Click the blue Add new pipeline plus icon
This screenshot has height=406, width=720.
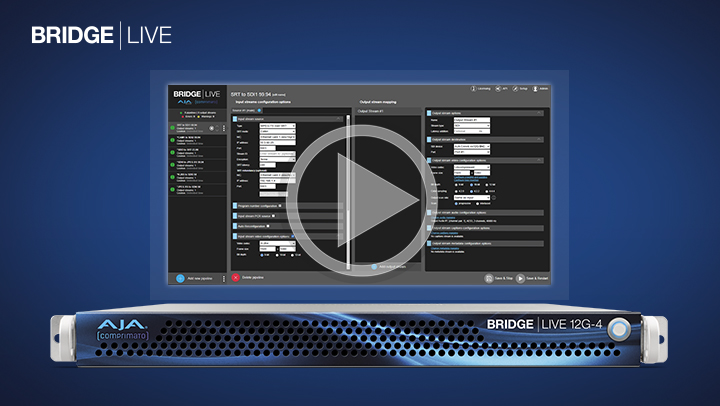pos(180,278)
